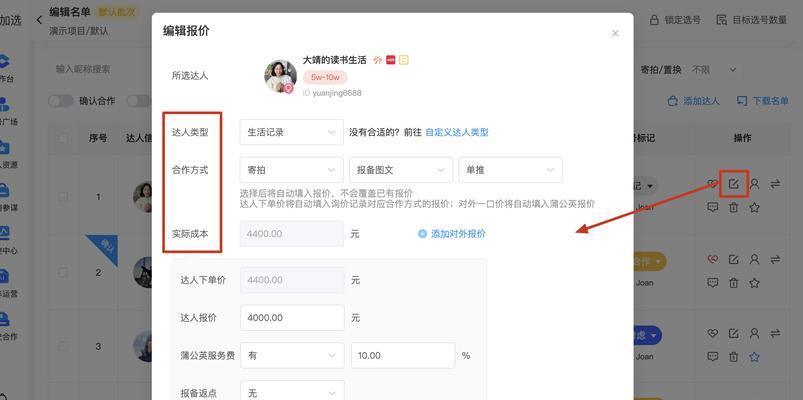
Task: Tick the checkbox for row 2
Action: pos(63,272)
